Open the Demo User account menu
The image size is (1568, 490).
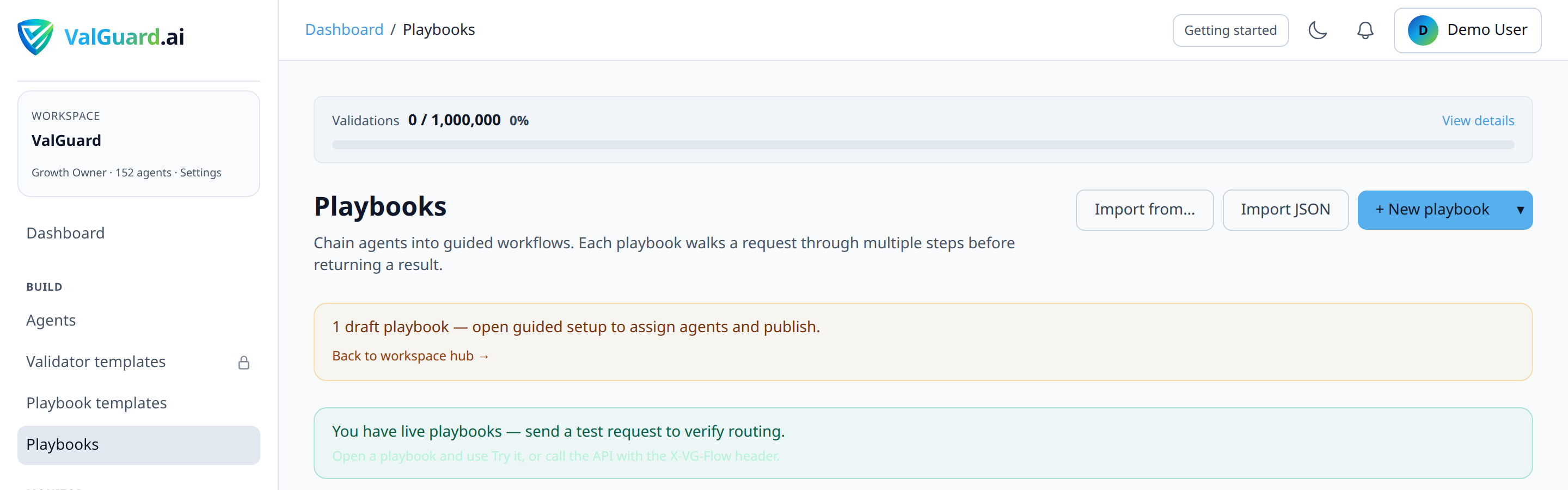(x=1467, y=30)
